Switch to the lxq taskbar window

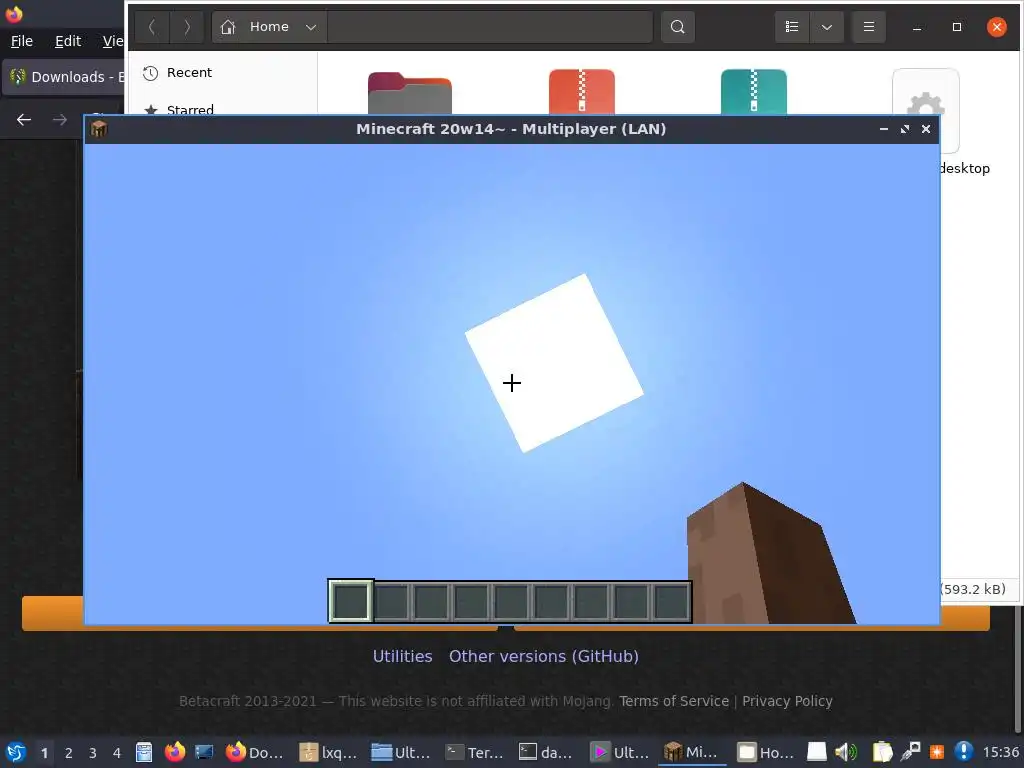coord(328,752)
